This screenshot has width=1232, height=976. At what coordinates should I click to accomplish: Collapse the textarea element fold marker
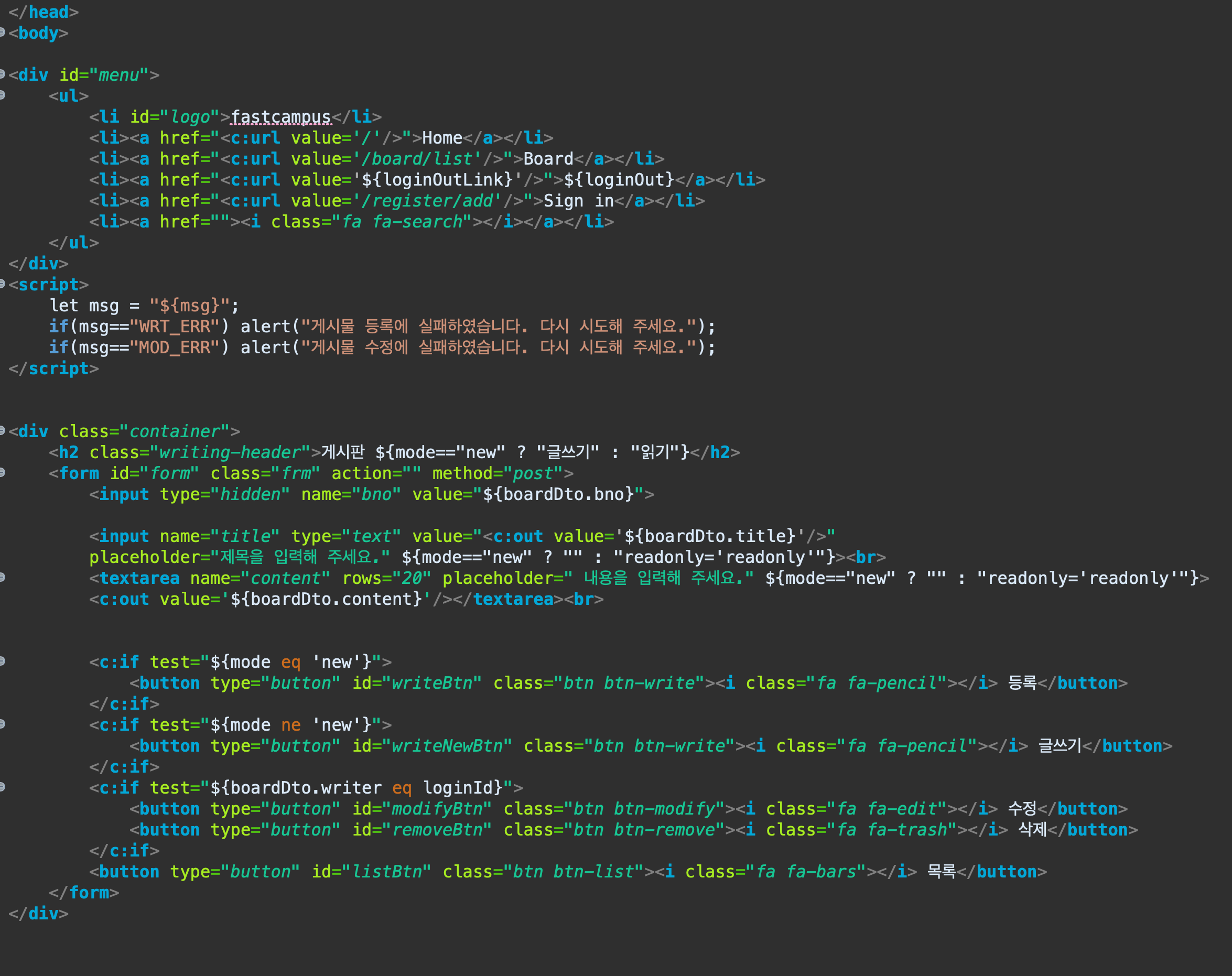coord(2,577)
